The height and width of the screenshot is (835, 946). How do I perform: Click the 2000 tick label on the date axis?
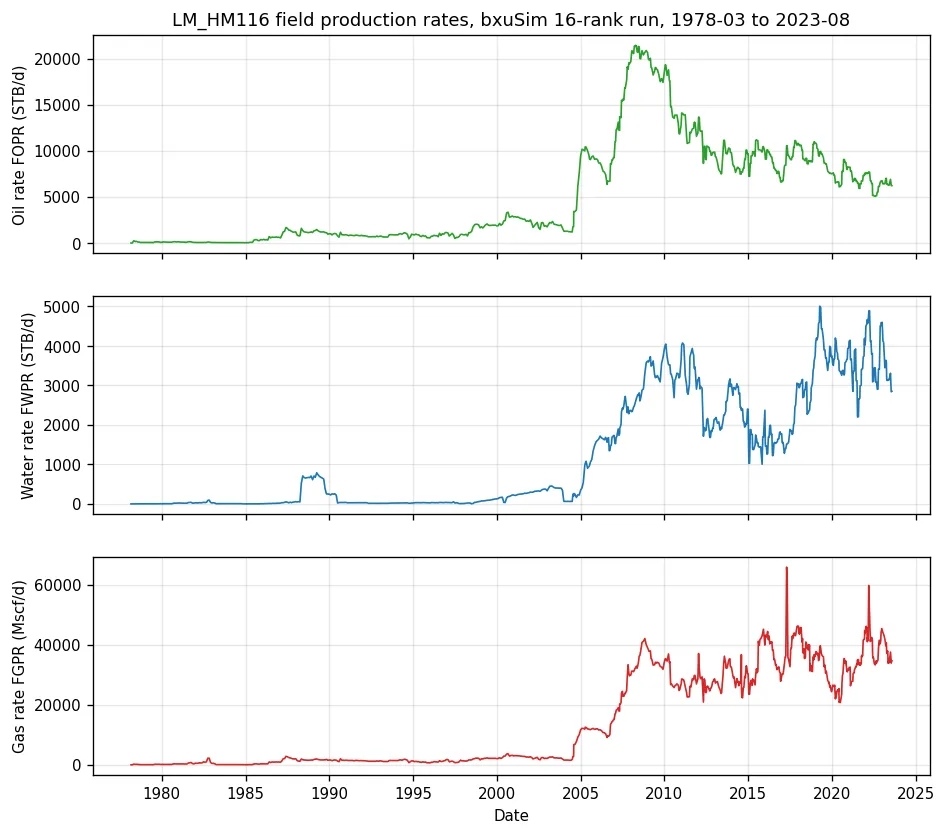point(497,793)
